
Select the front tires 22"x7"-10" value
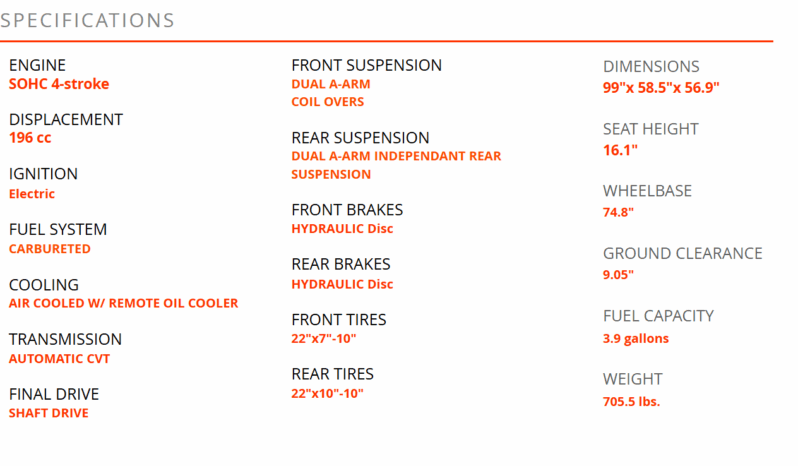click(x=324, y=339)
